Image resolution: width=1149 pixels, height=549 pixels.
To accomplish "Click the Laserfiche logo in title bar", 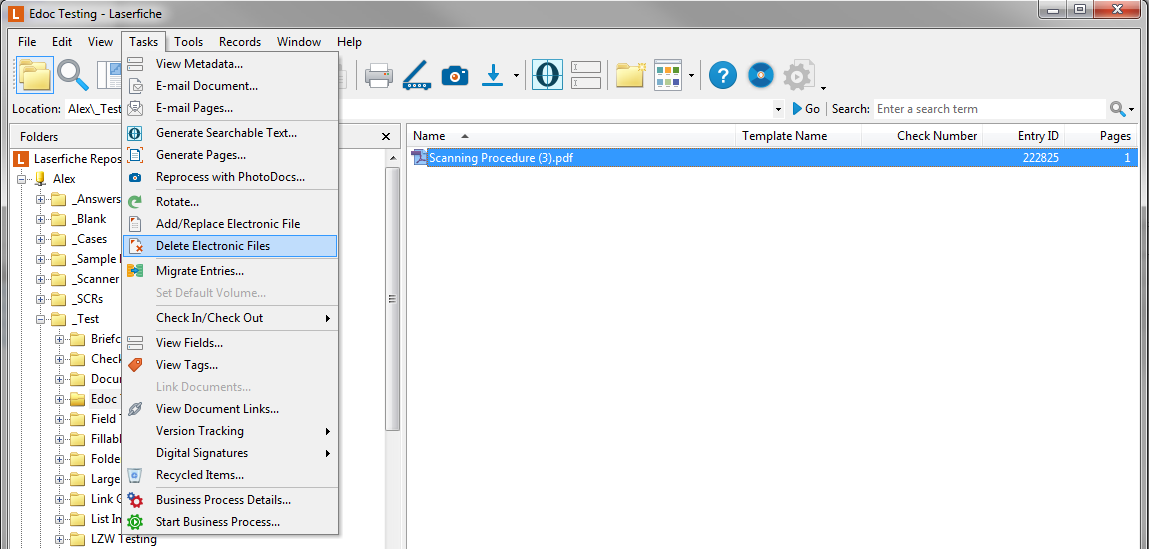I will [17, 14].
